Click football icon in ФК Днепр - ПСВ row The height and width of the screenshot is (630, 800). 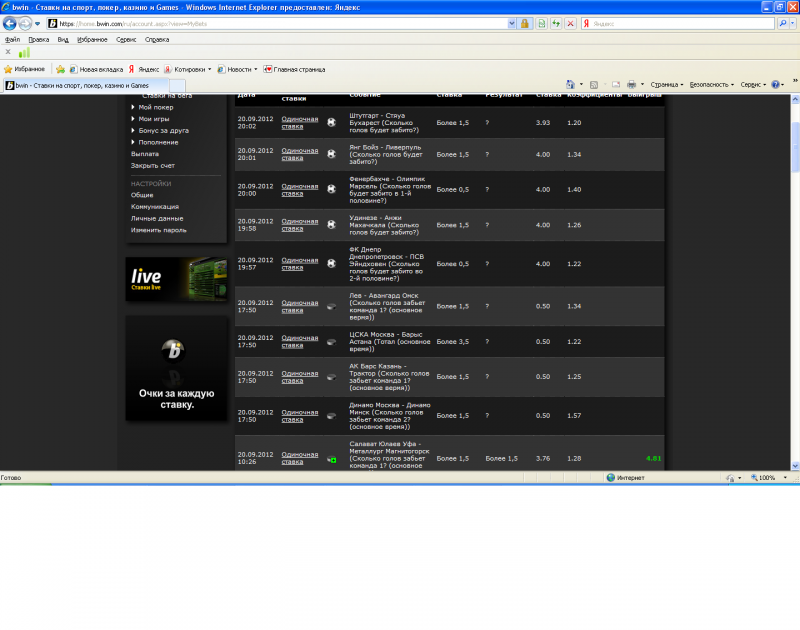tap(331, 263)
